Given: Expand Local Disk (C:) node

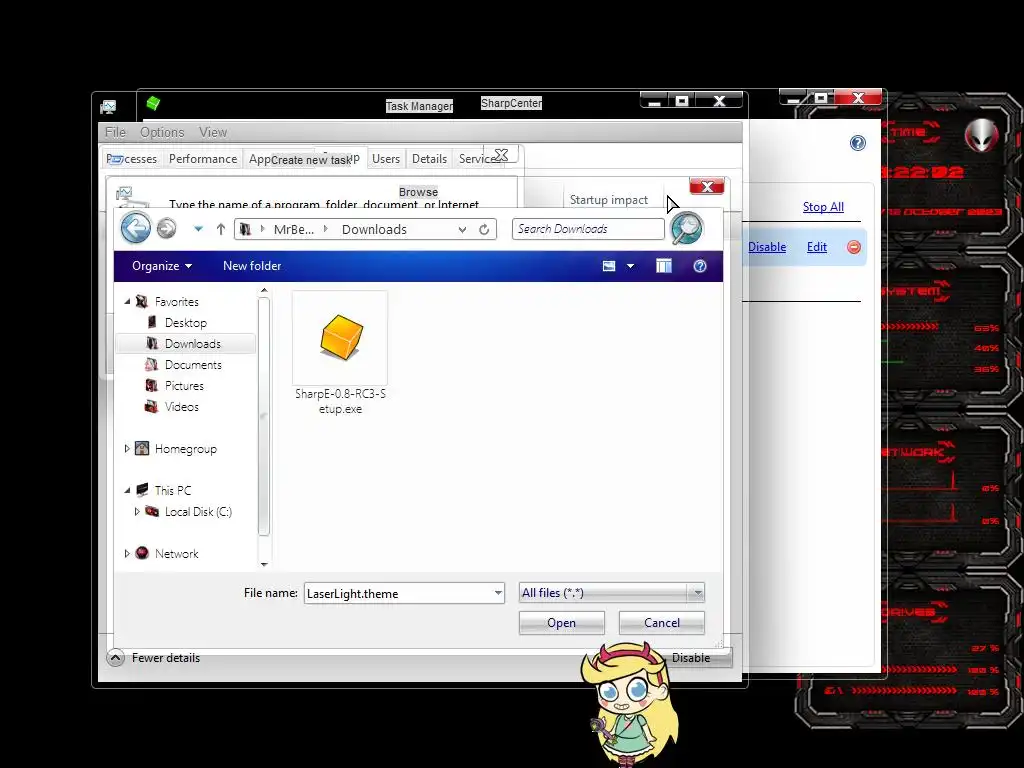Looking at the screenshot, I should pyautogui.click(x=137, y=511).
